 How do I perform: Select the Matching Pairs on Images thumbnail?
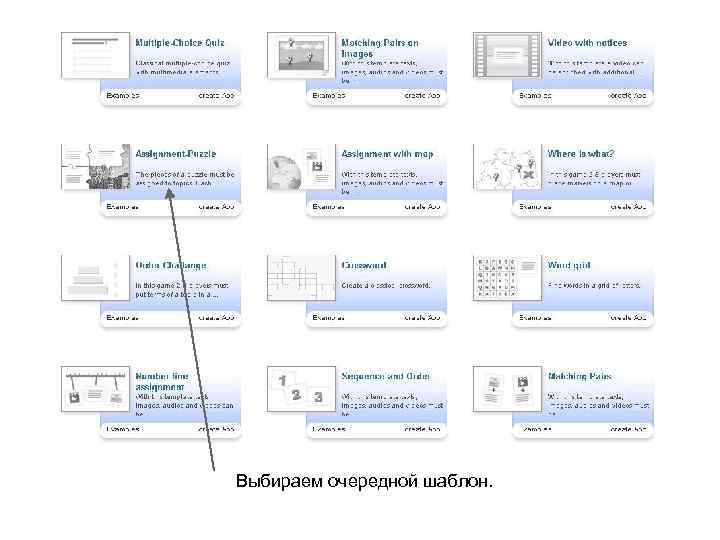coord(301,56)
